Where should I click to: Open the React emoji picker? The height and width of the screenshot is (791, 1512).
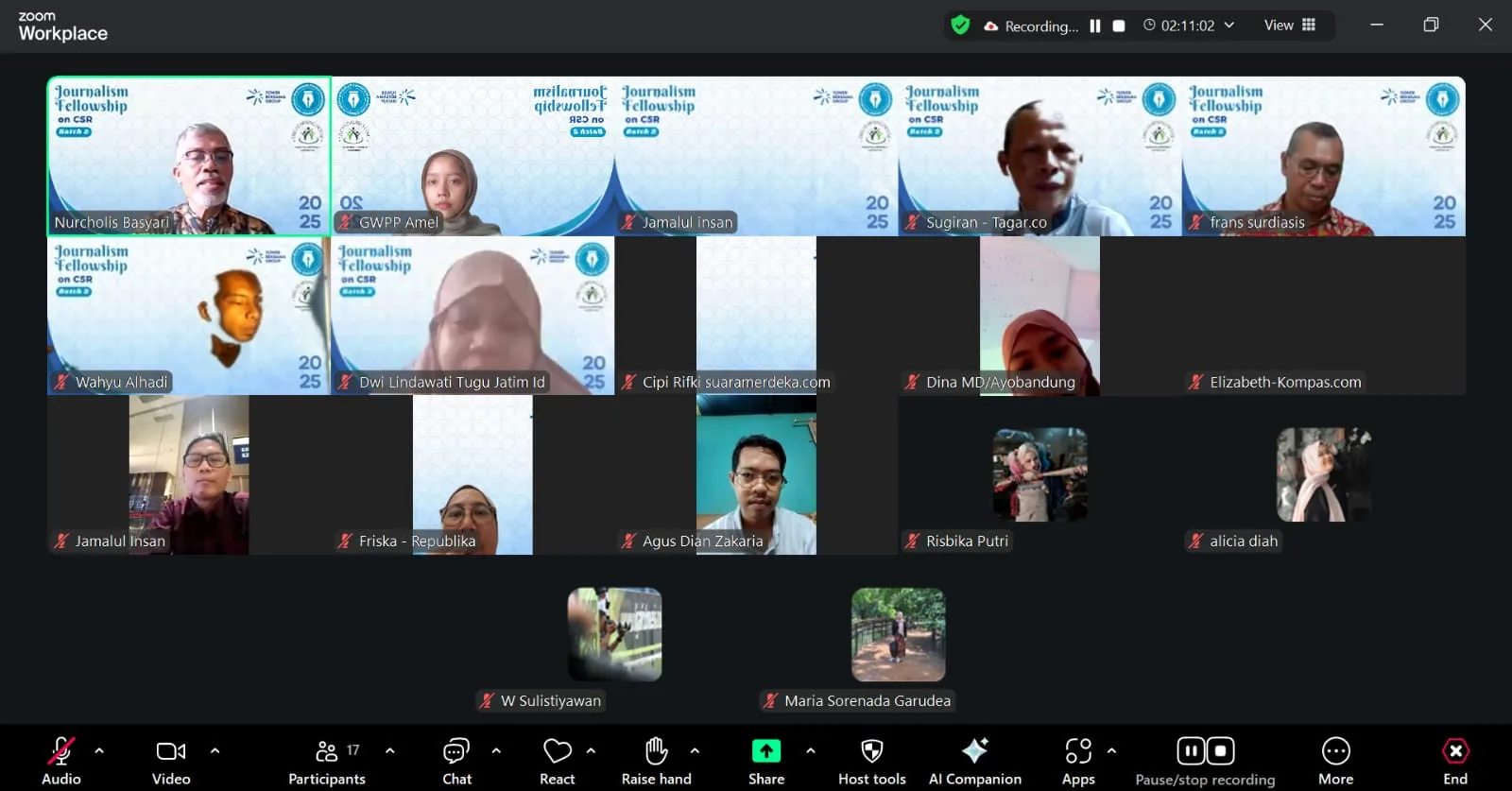point(558,761)
